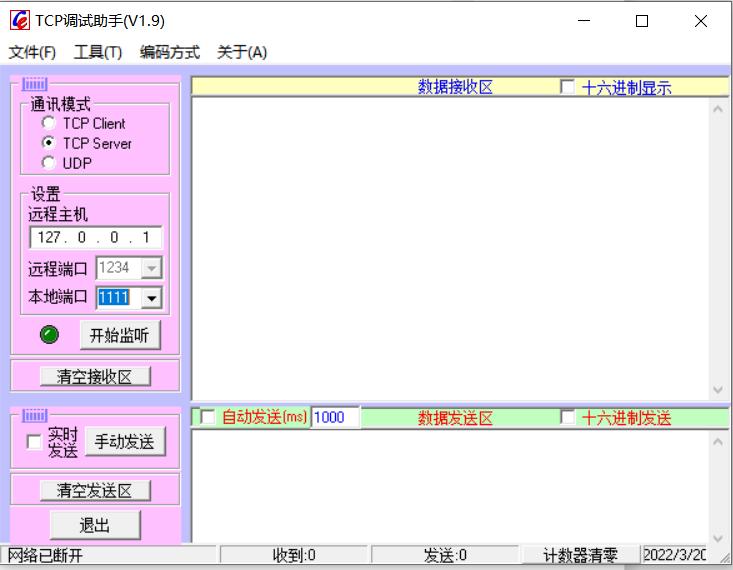Screen dimensions: 733x570
Task: Enable 十六进制显示 checkbox
Action: 568,87
